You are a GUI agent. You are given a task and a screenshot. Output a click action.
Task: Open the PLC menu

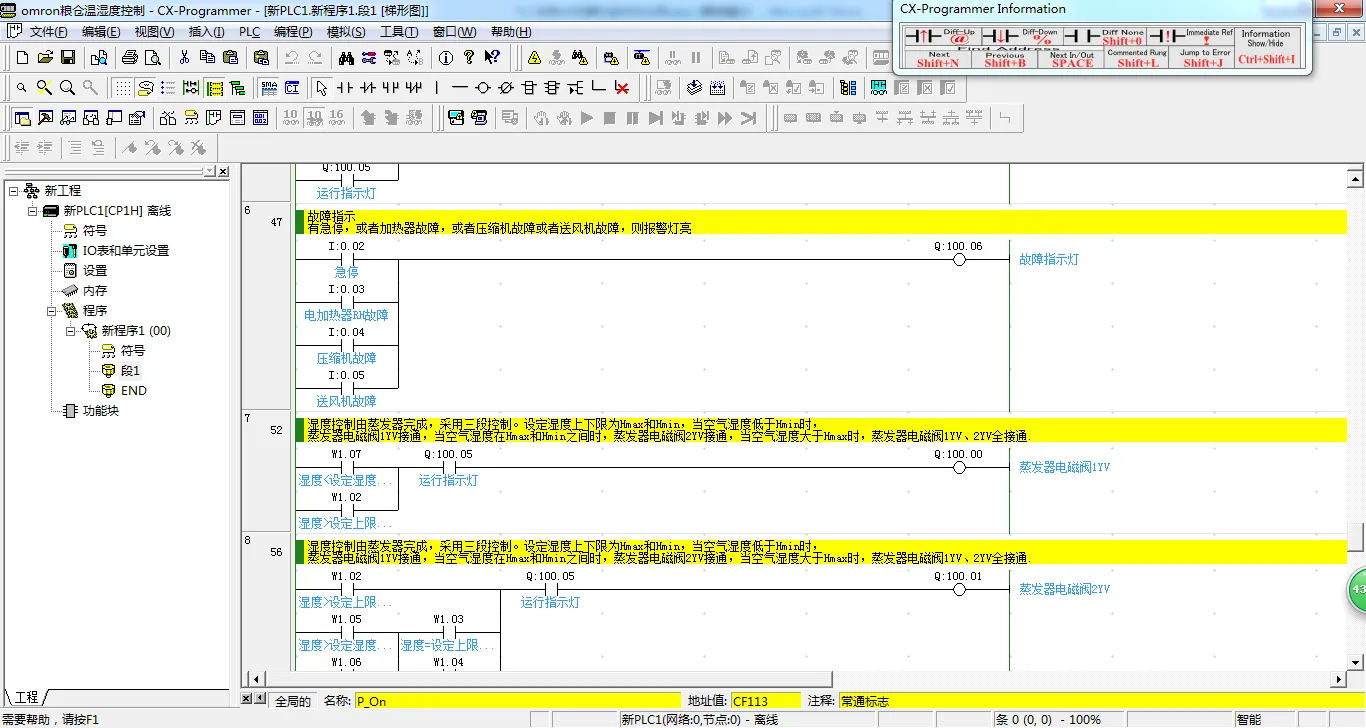click(249, 32)
